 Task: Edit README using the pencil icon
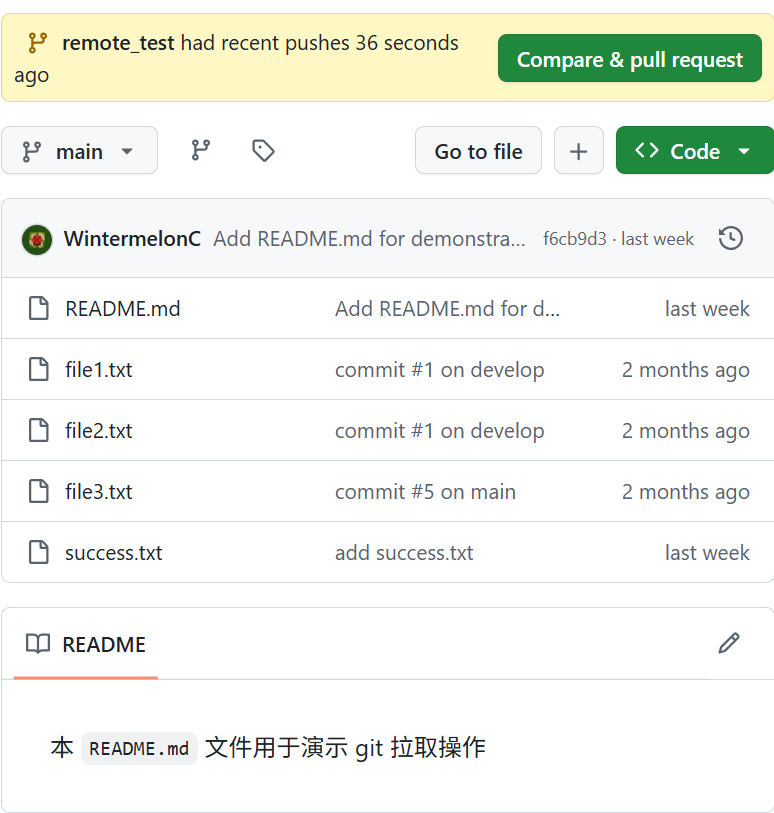point(729,643)
